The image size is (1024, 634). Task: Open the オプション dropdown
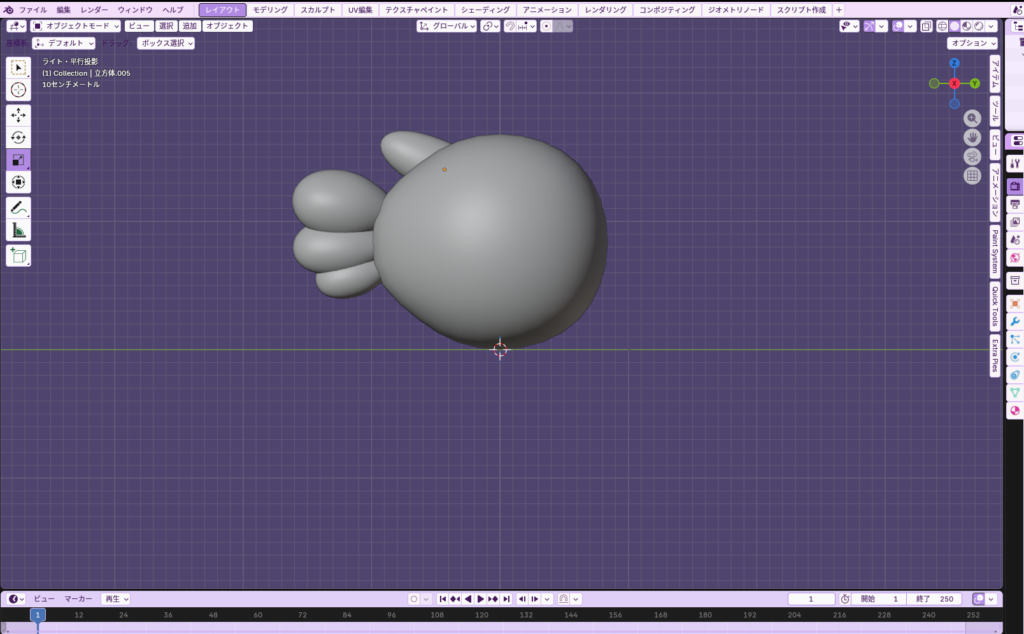point(972,43)
